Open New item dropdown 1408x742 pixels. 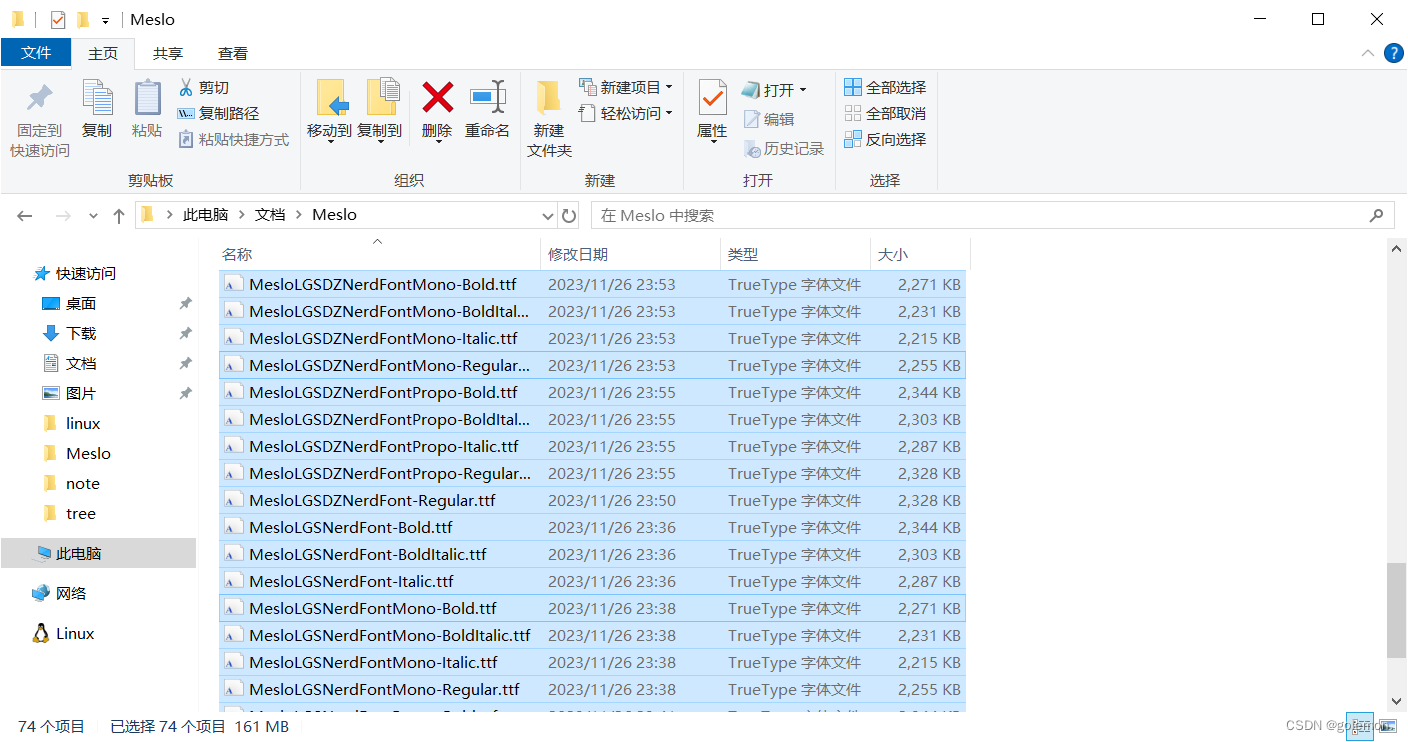625,88
